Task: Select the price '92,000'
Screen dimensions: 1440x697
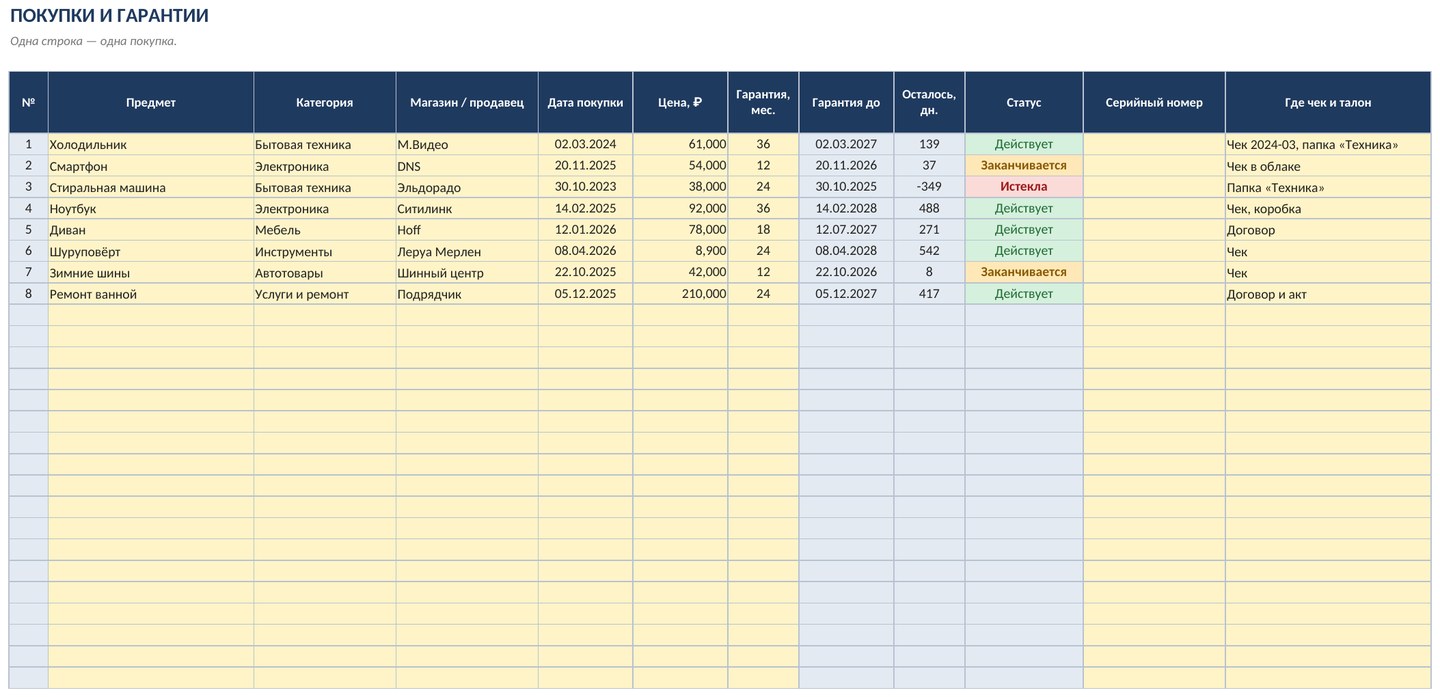Action: 680,208
